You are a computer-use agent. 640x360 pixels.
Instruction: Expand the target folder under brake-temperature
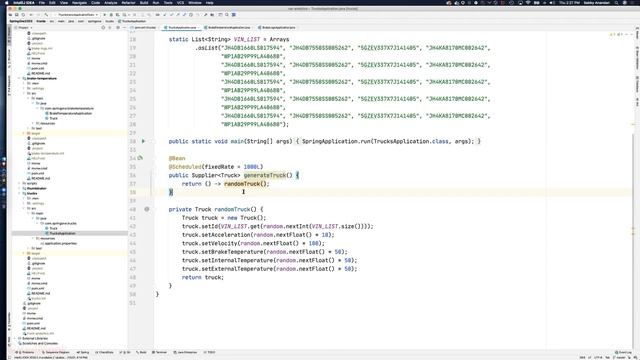(24, 133)
